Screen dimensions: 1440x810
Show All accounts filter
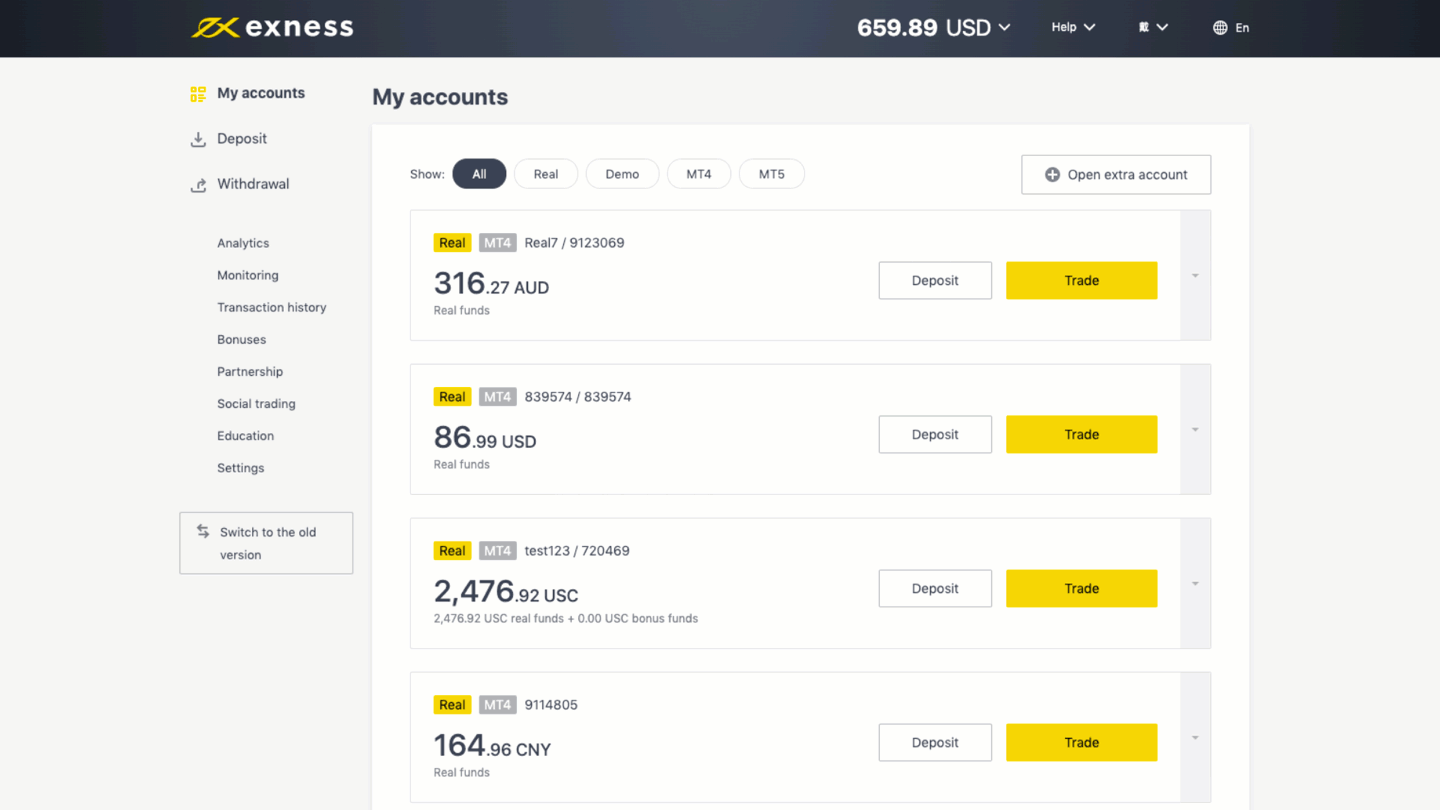(479, 174)
